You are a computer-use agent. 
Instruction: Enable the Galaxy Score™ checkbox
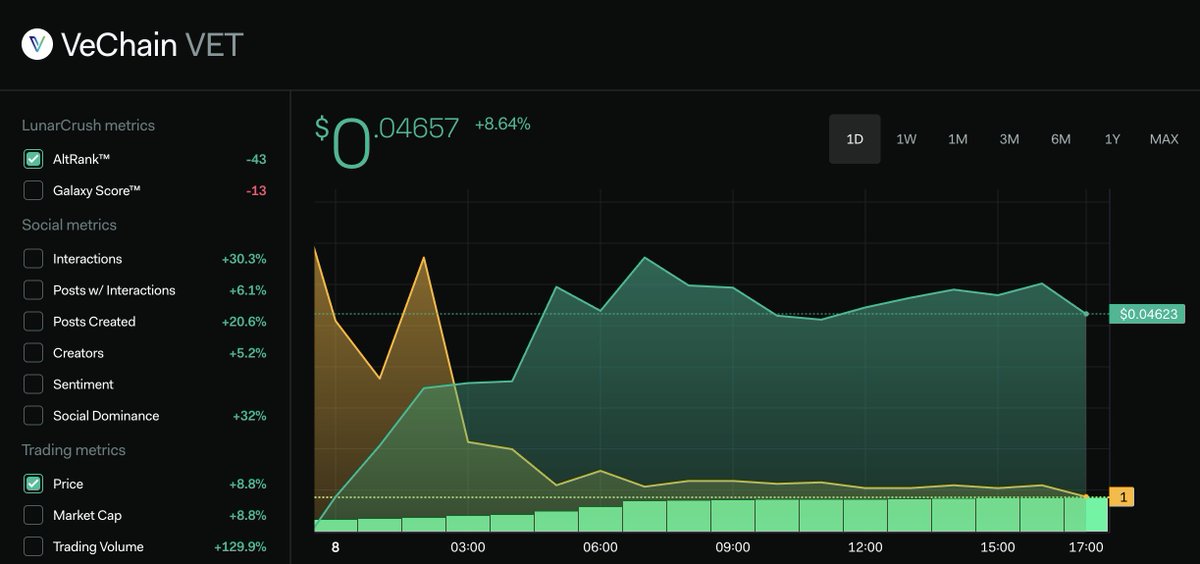[x=34, y=190]
